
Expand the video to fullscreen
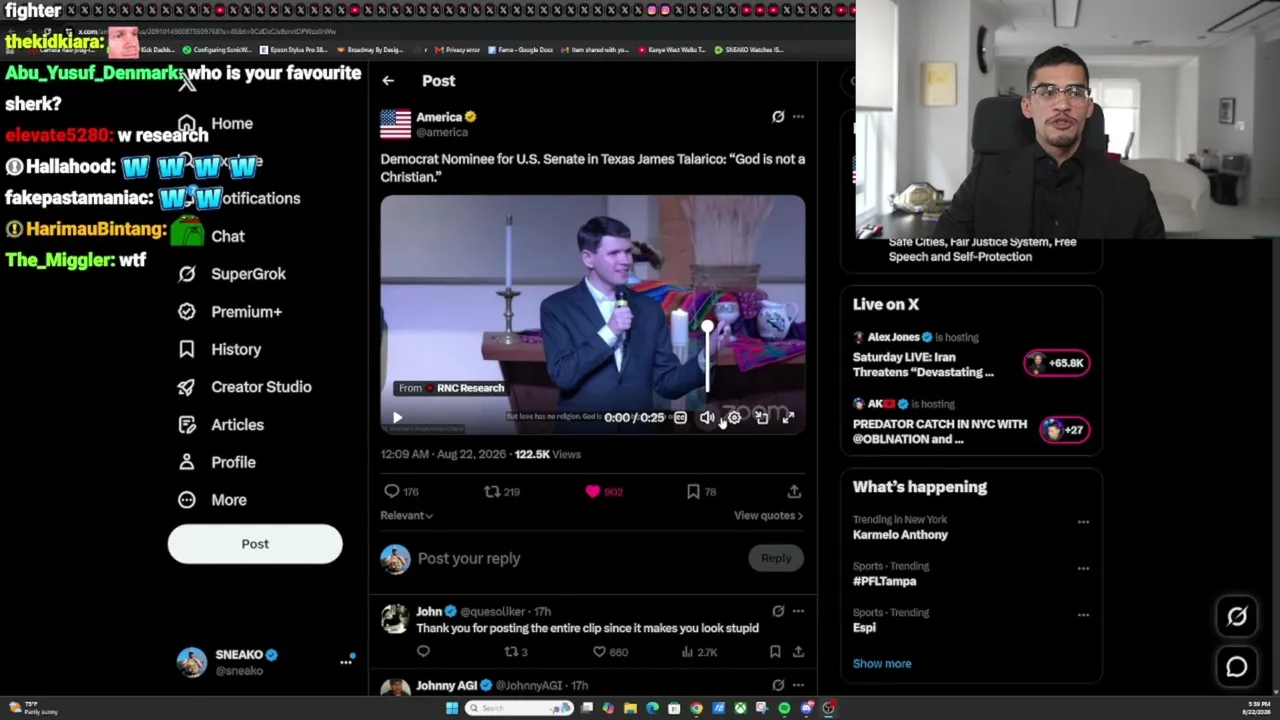pos(788,418)
